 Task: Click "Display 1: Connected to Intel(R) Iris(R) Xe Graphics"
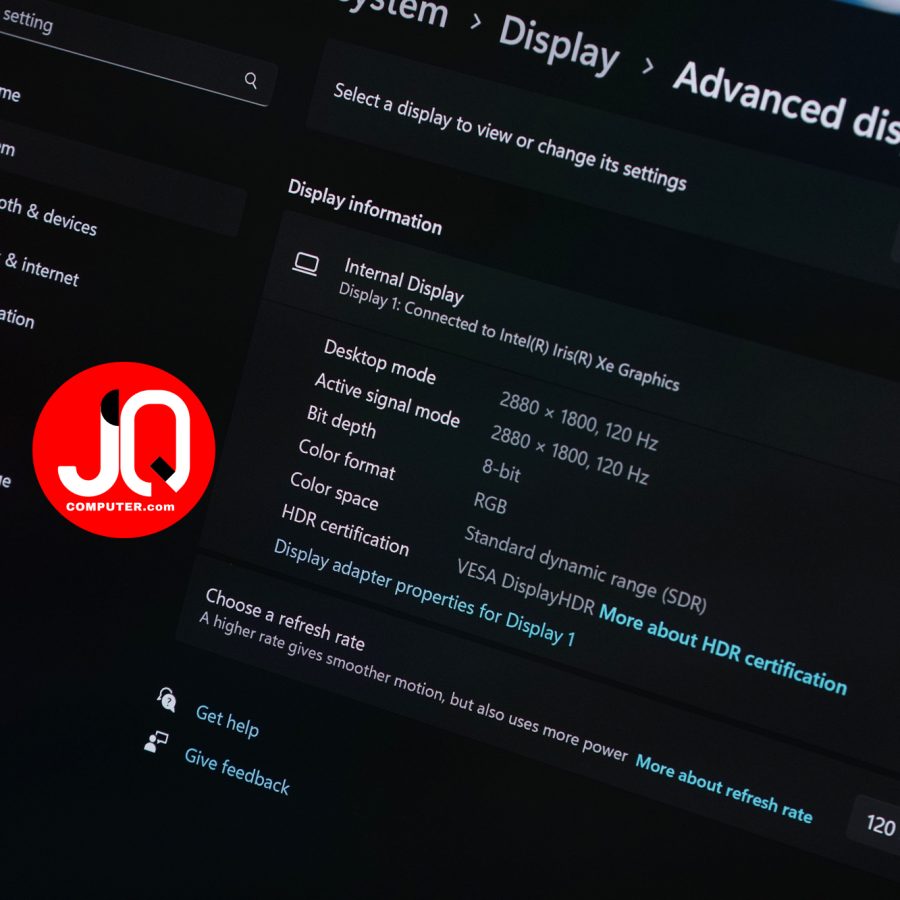click(509, 336)
